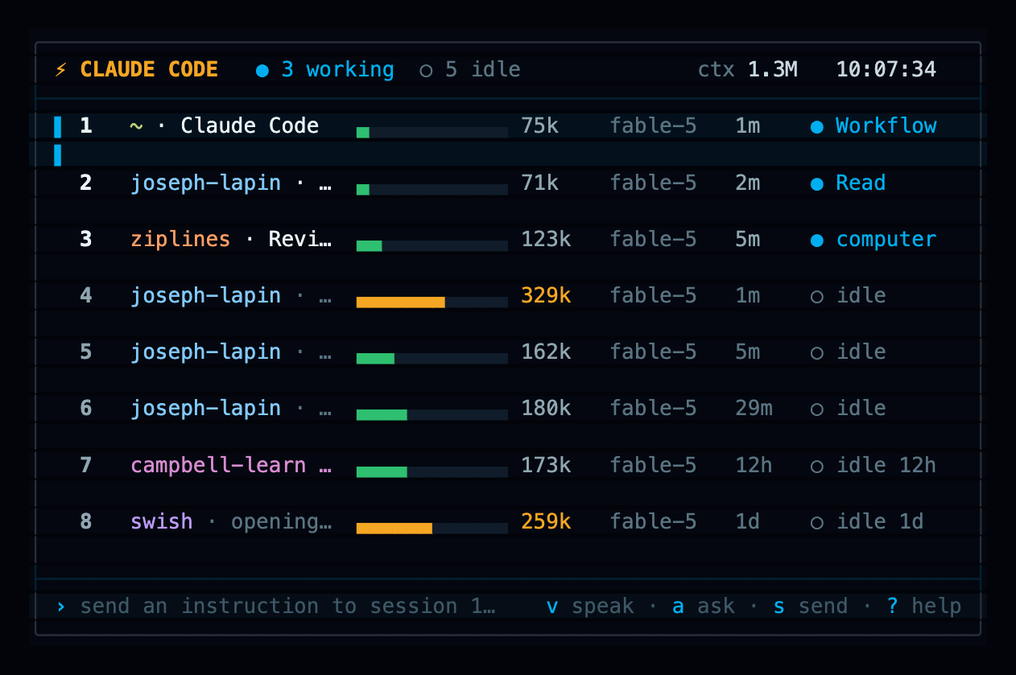Click the 71k token count

point(540,183)
